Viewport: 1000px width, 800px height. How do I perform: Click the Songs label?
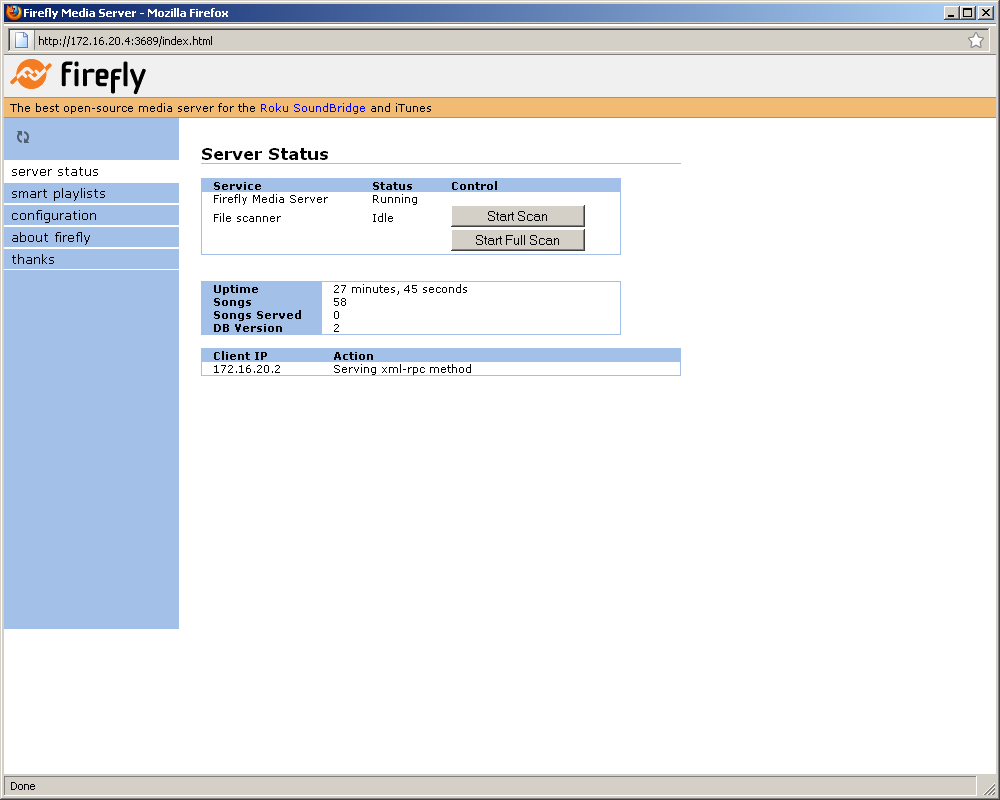tap(232, 302)
